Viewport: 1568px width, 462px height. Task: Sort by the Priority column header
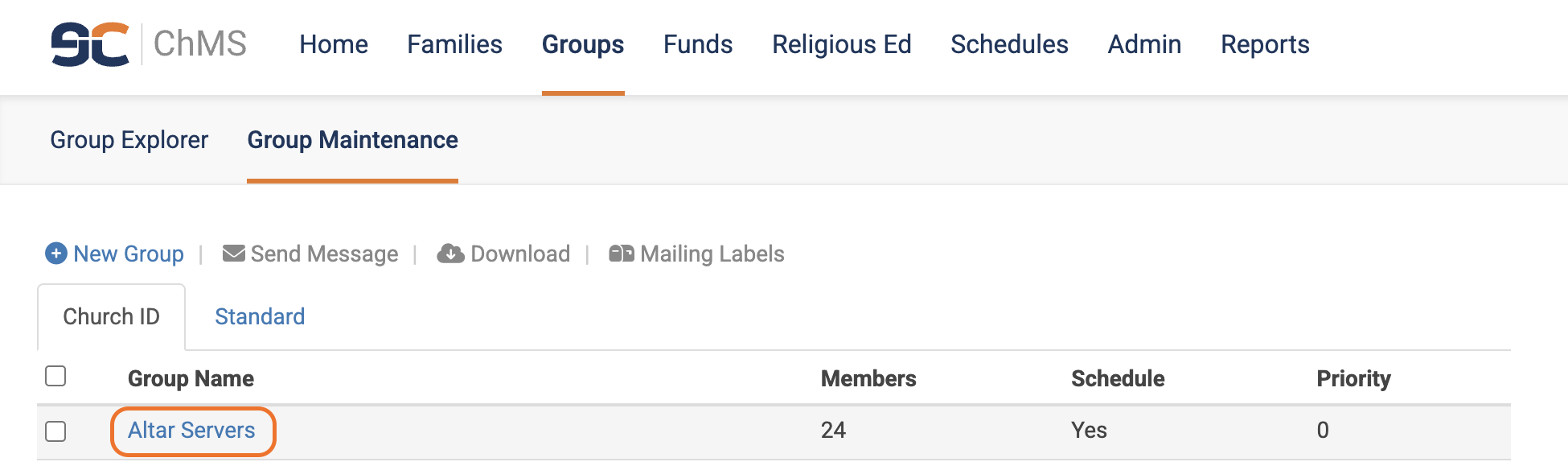[x=1353, y=378]
